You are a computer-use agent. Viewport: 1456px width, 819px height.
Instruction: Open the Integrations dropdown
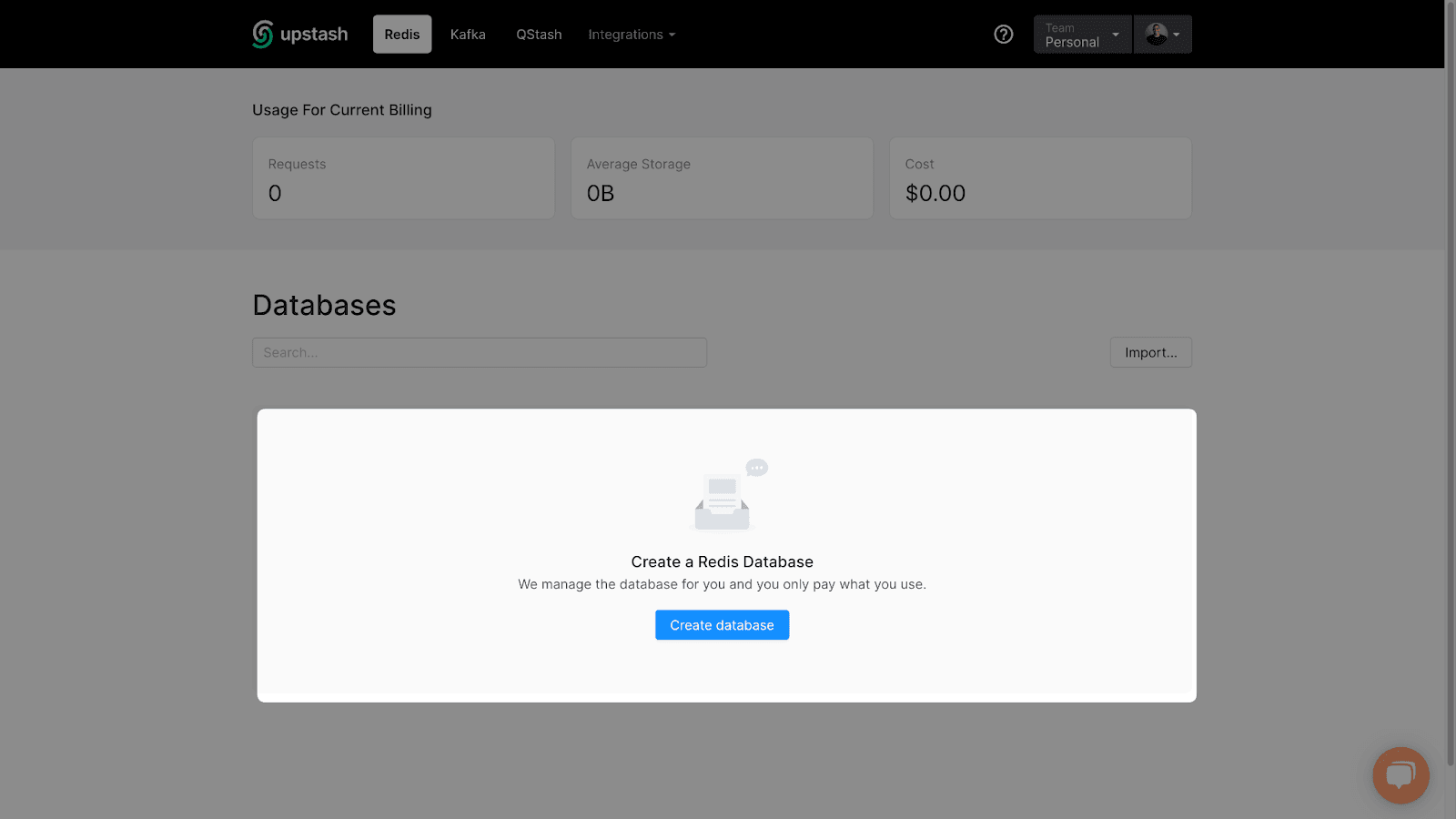(632, 34)
